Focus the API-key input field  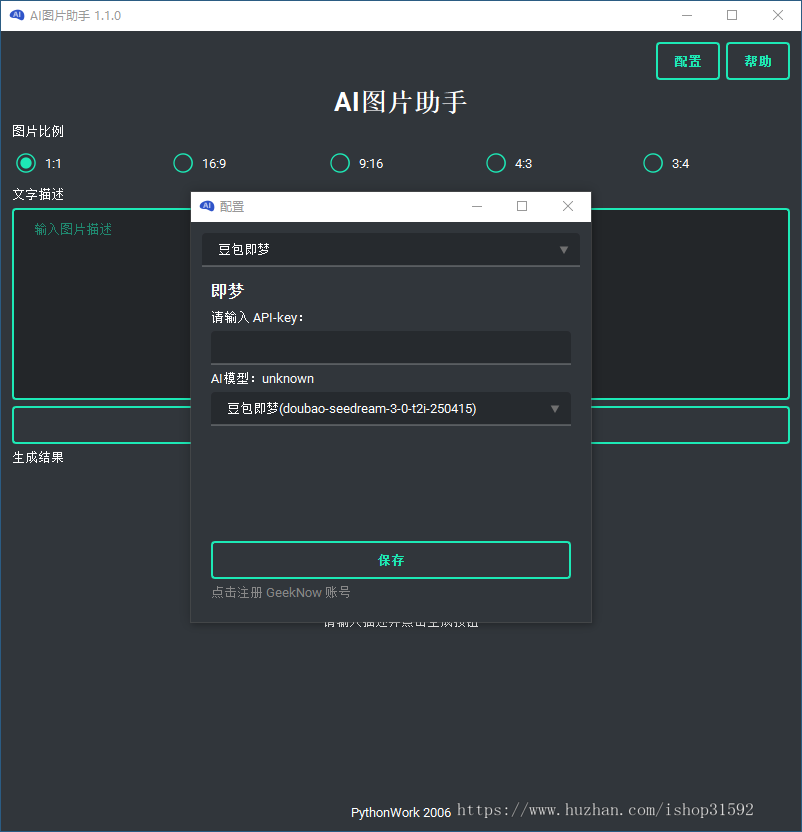click(x=391, y=348)
